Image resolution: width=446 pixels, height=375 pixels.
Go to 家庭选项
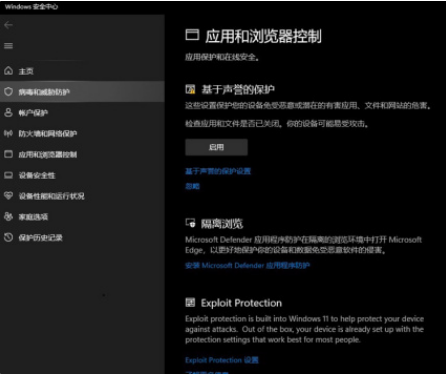point(82,217)
